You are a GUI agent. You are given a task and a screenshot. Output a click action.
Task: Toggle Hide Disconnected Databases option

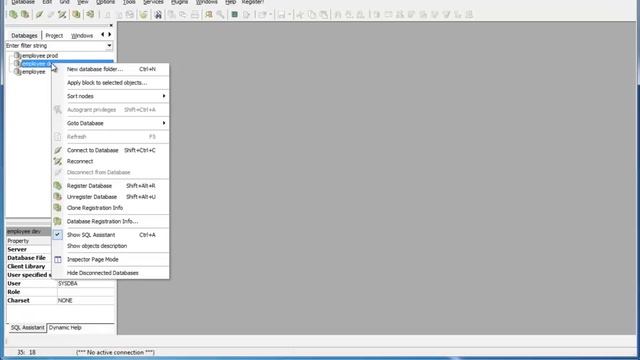102,273
